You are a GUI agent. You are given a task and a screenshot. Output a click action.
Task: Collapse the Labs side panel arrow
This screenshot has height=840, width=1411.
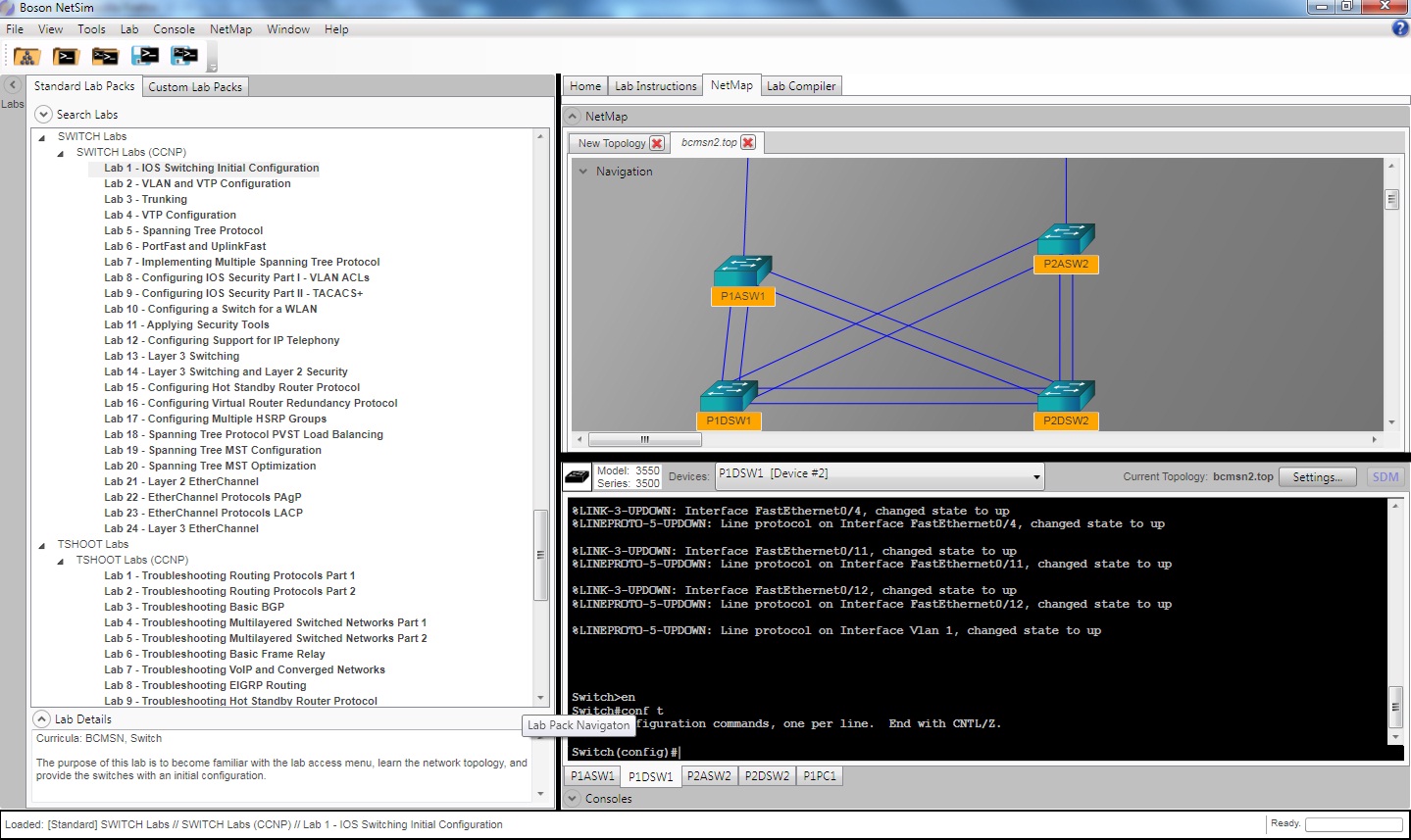point(13,85)
